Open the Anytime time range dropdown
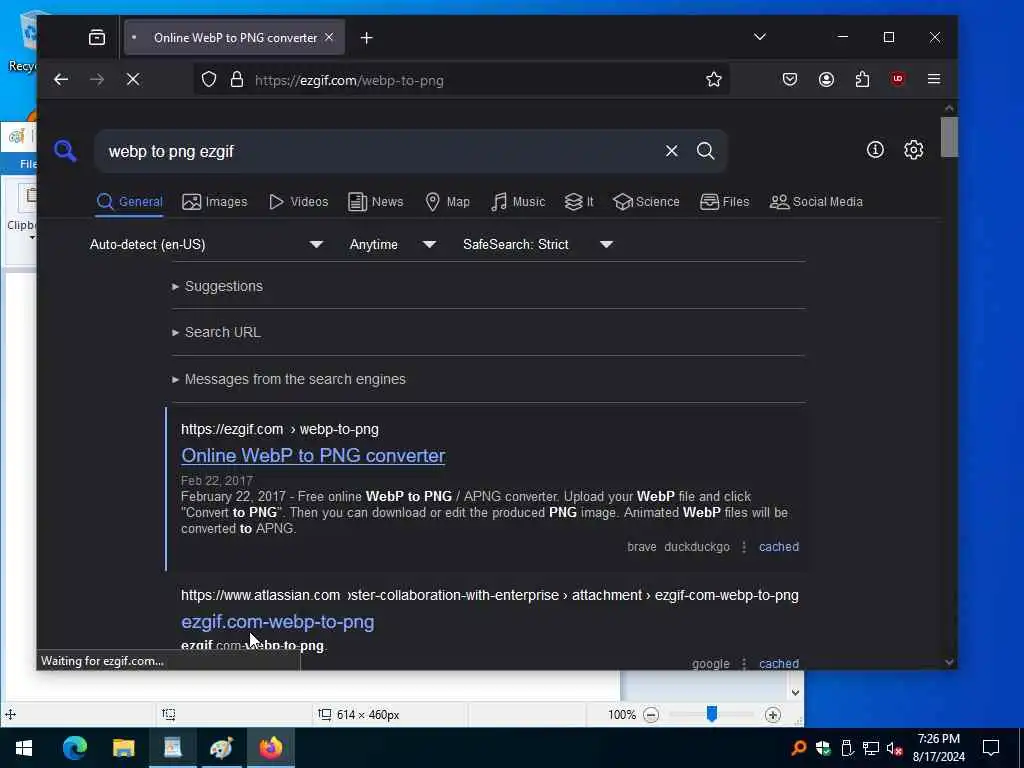 click(392, 244)
